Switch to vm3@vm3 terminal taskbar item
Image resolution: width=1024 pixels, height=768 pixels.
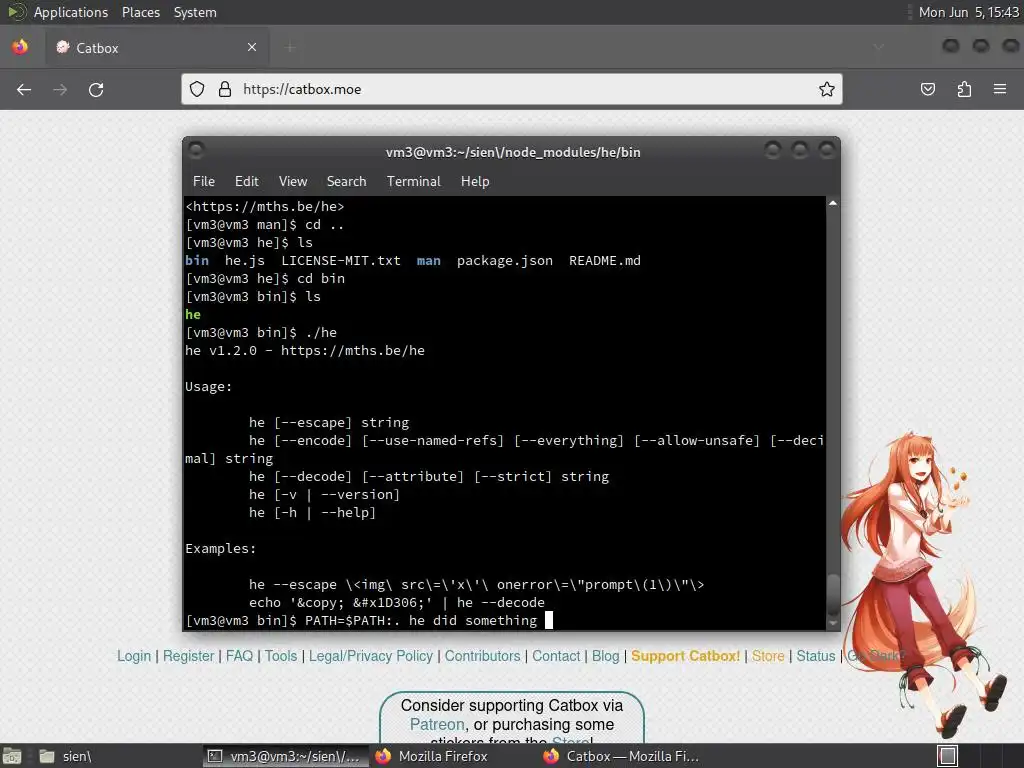click(x=285, y=756)
